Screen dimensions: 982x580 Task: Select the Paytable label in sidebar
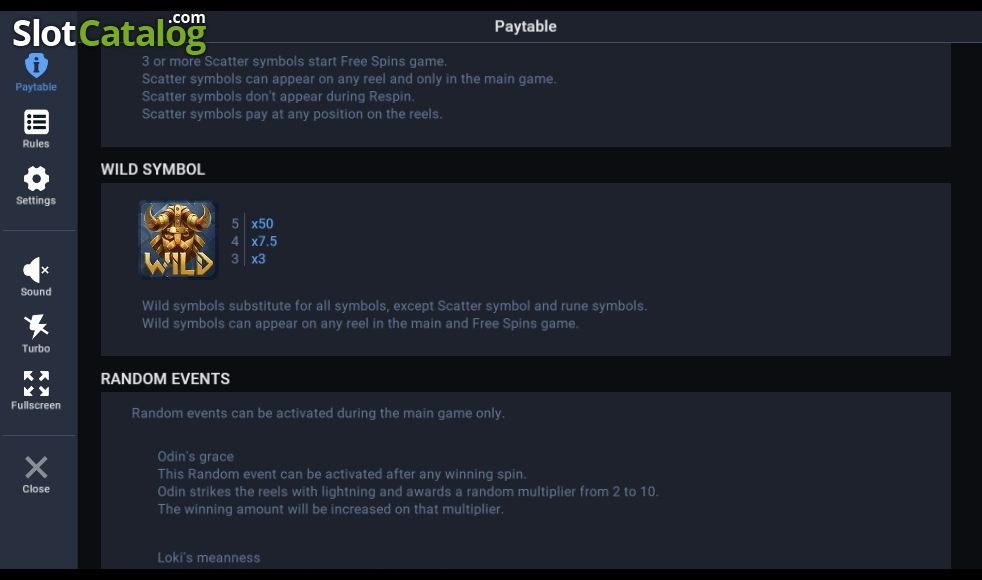[36, 87]
